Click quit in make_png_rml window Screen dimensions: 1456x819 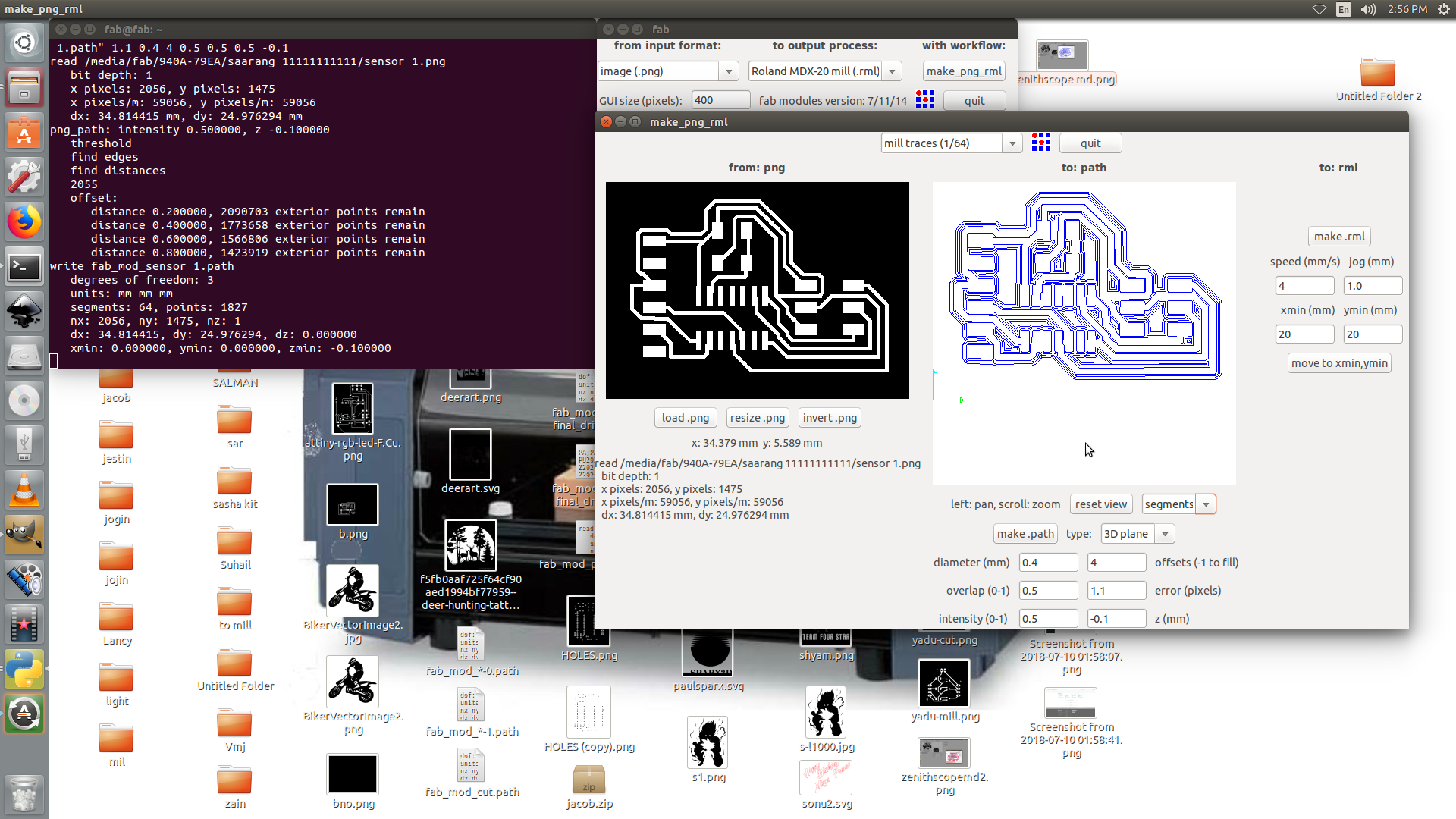pos(1090,143)
